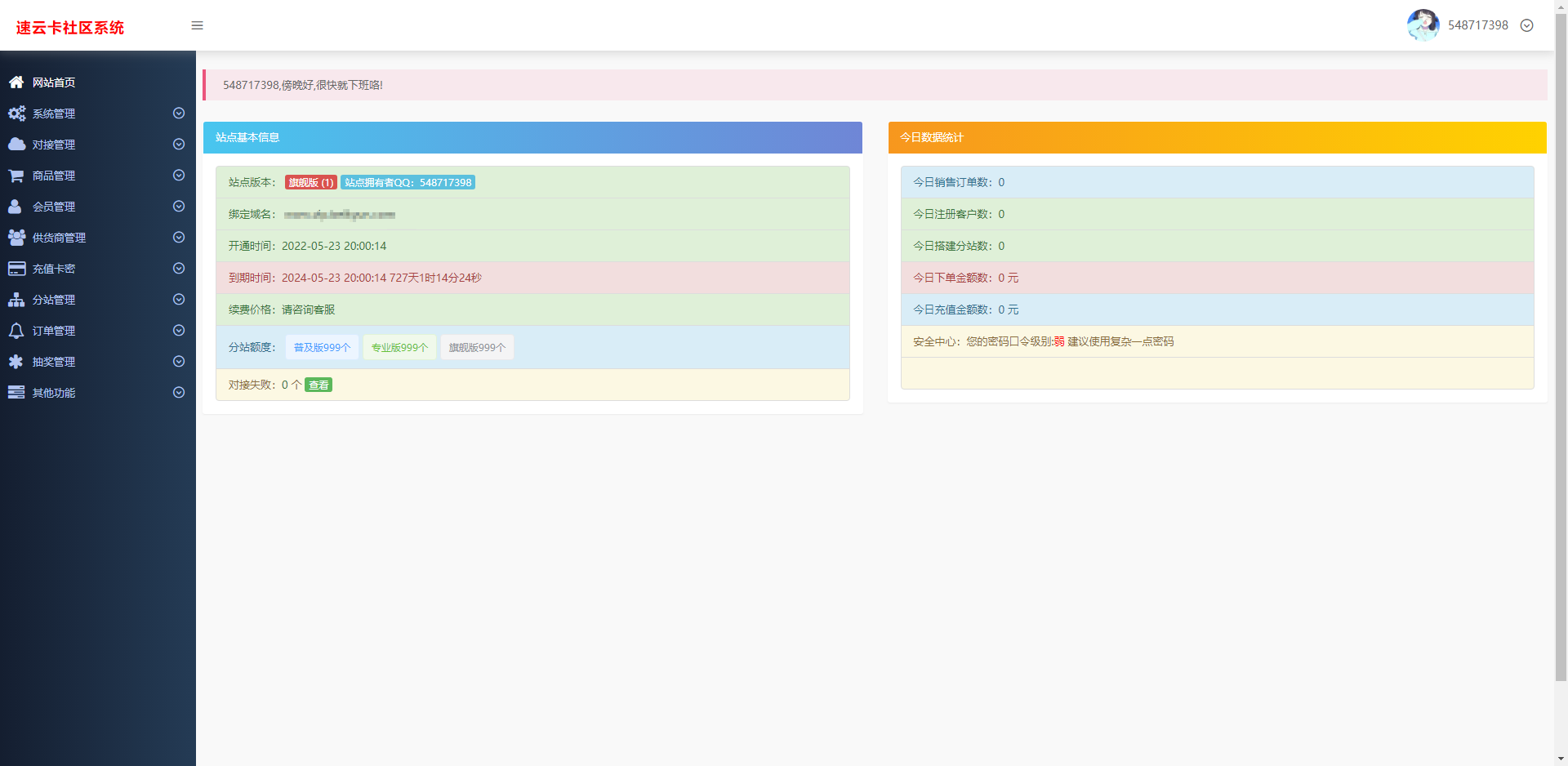The image size is (1568, 766).
Task: Click the green 查看 button
Action: click(318, 385)
